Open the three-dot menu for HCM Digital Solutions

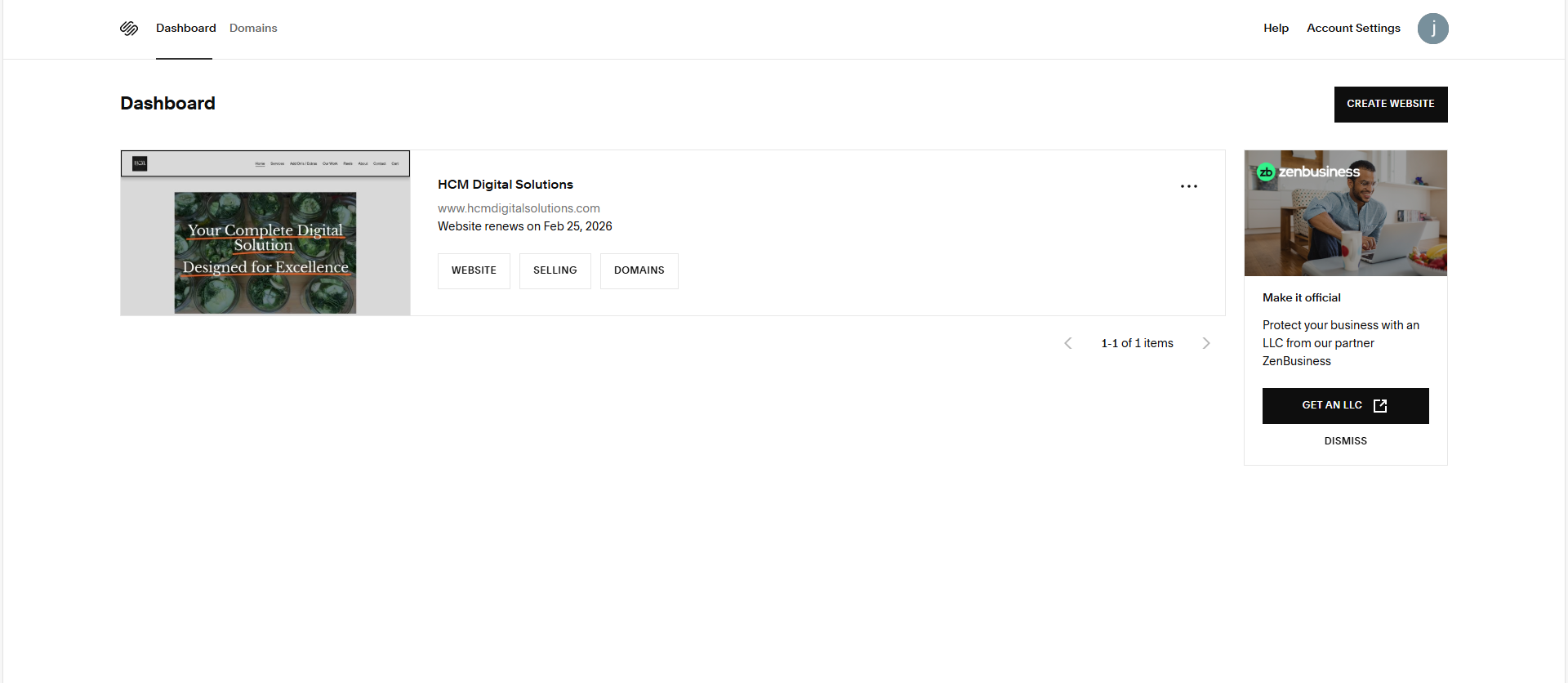pyautogui.click(x=1189, y=186)
